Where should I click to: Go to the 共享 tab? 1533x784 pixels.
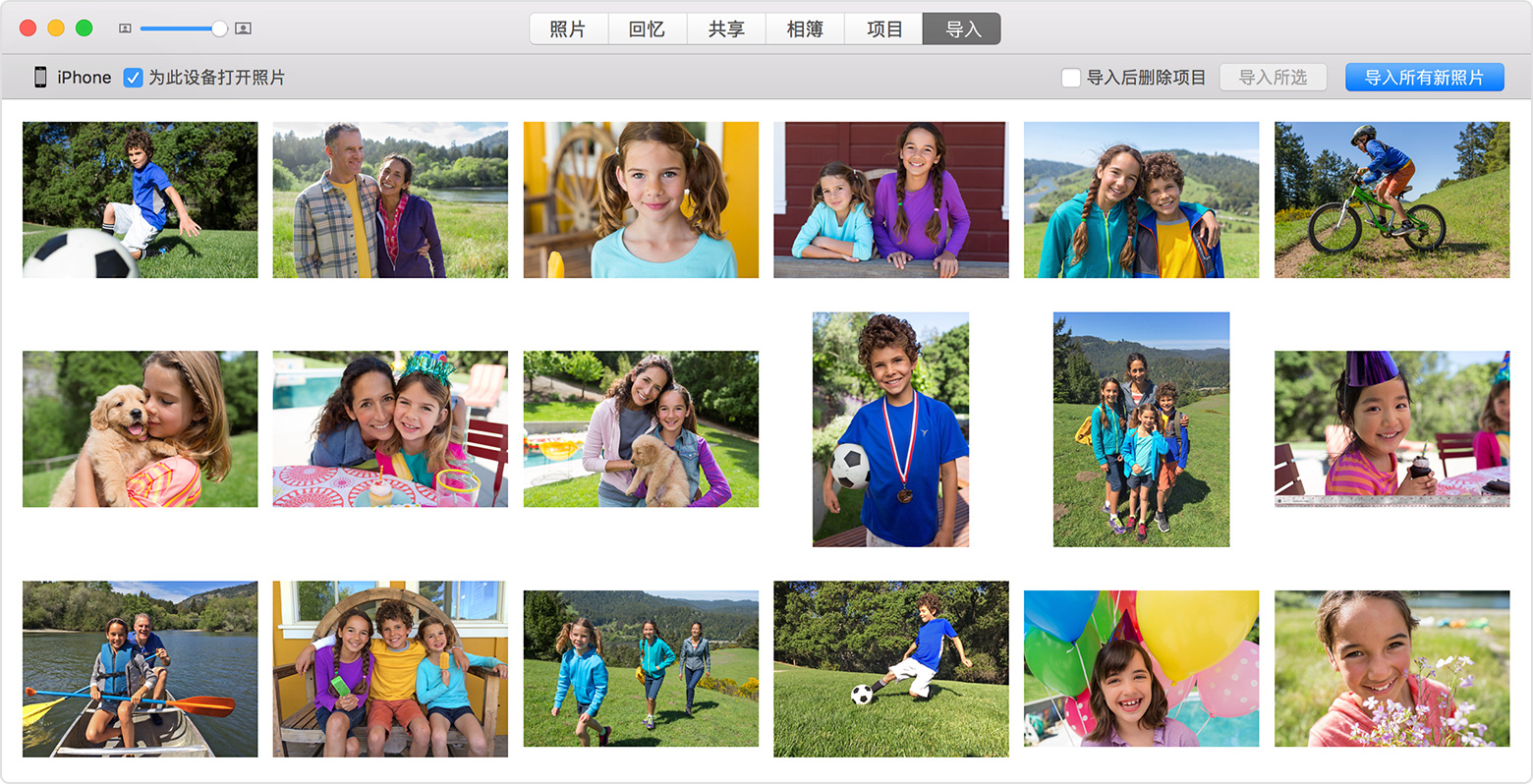tap(726, 29)
